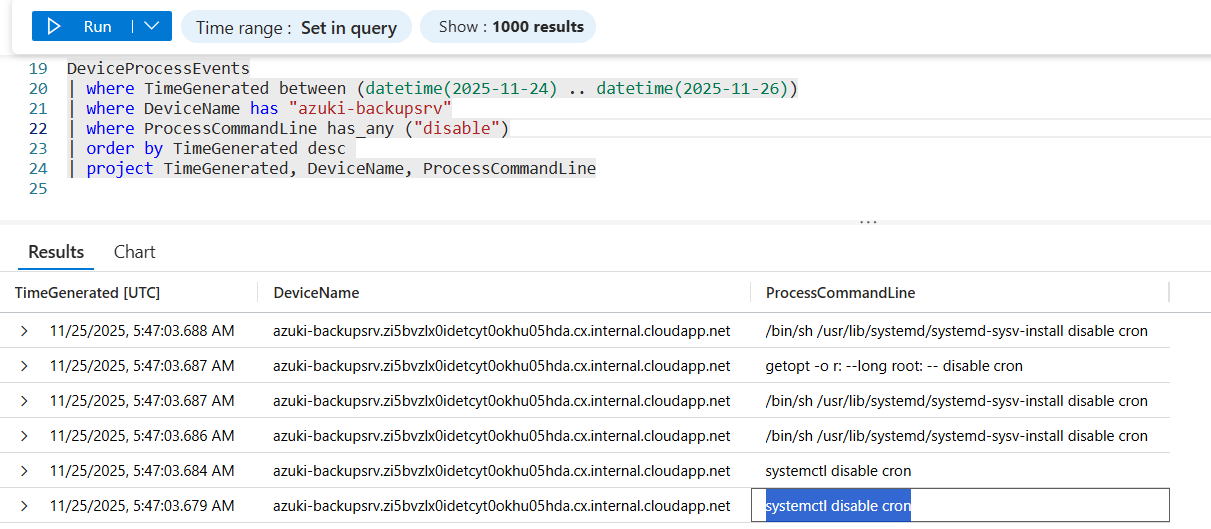The height and width of the screenshot is (529, 1211).
Task: Select DeviceName cell in the 5:47:03.684 AM row
Action: [x=502, y=471]
